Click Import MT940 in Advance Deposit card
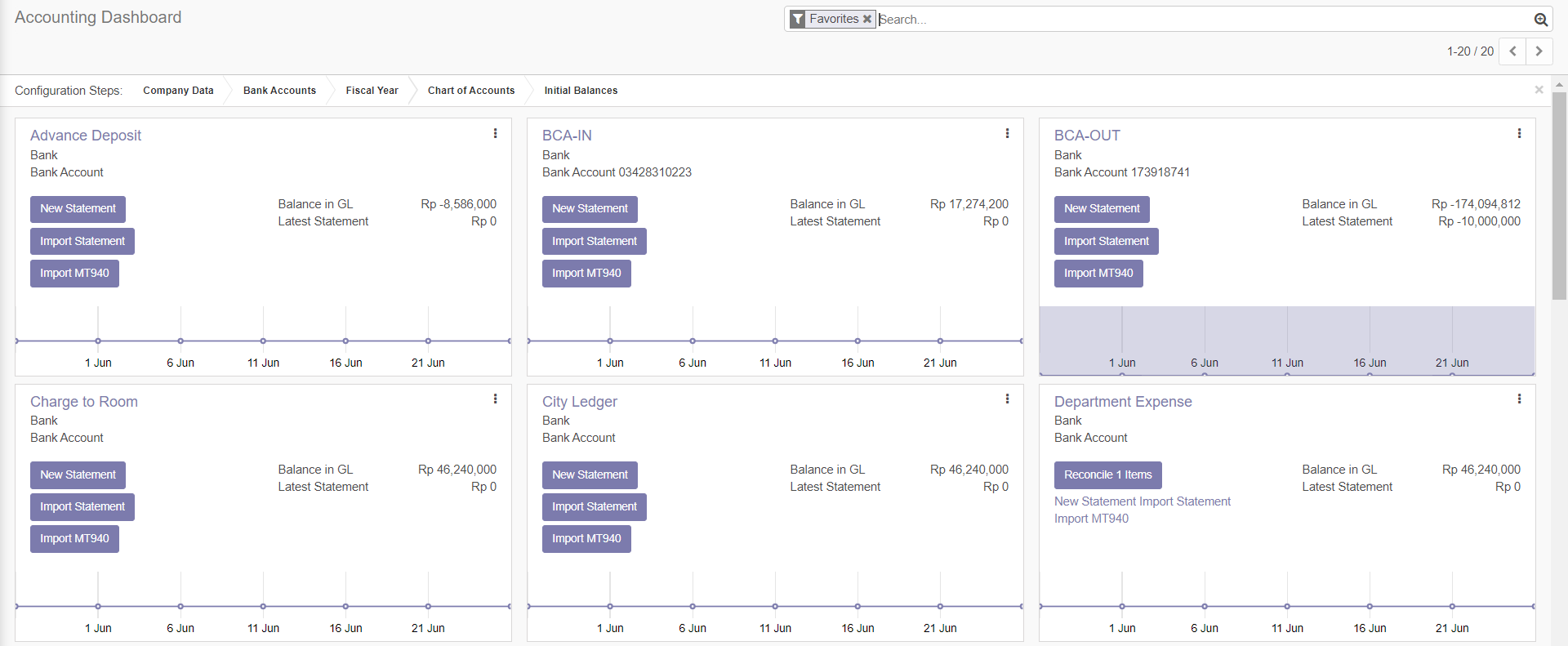Viewport: 1568px width, 646px height. [74, 274]
